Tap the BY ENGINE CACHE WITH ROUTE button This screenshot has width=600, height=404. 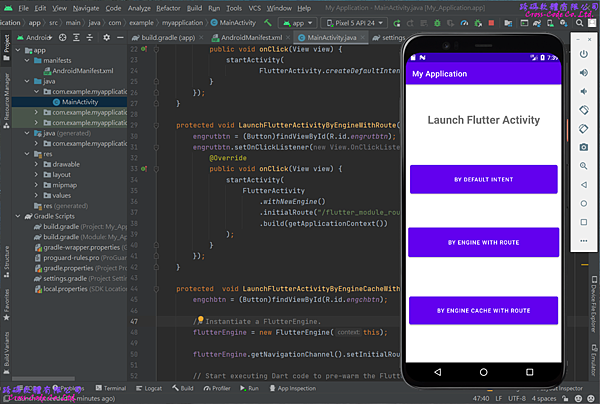[x=483, y=311]
